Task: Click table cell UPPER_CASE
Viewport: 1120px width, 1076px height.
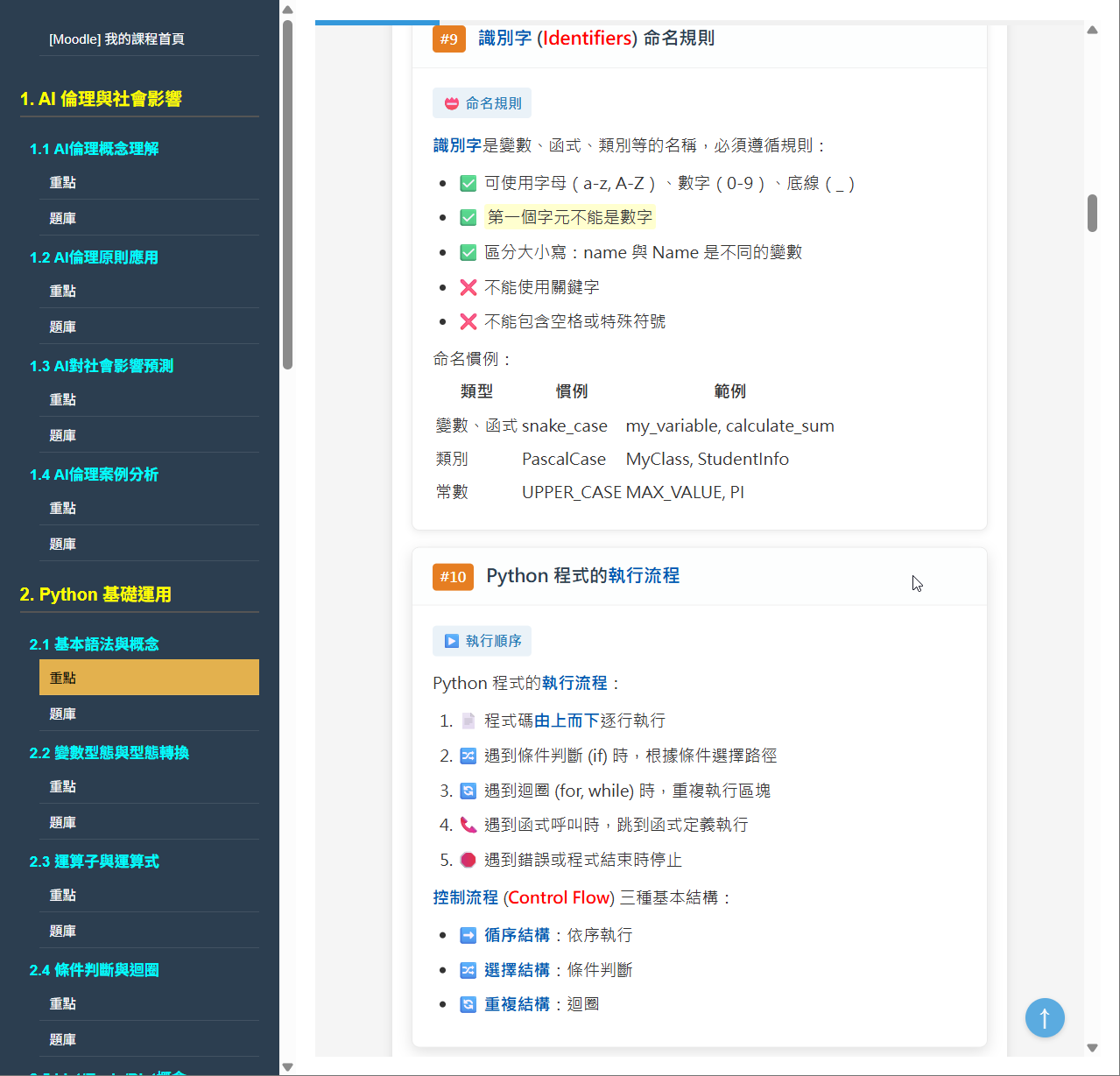Action: point(572,492)
